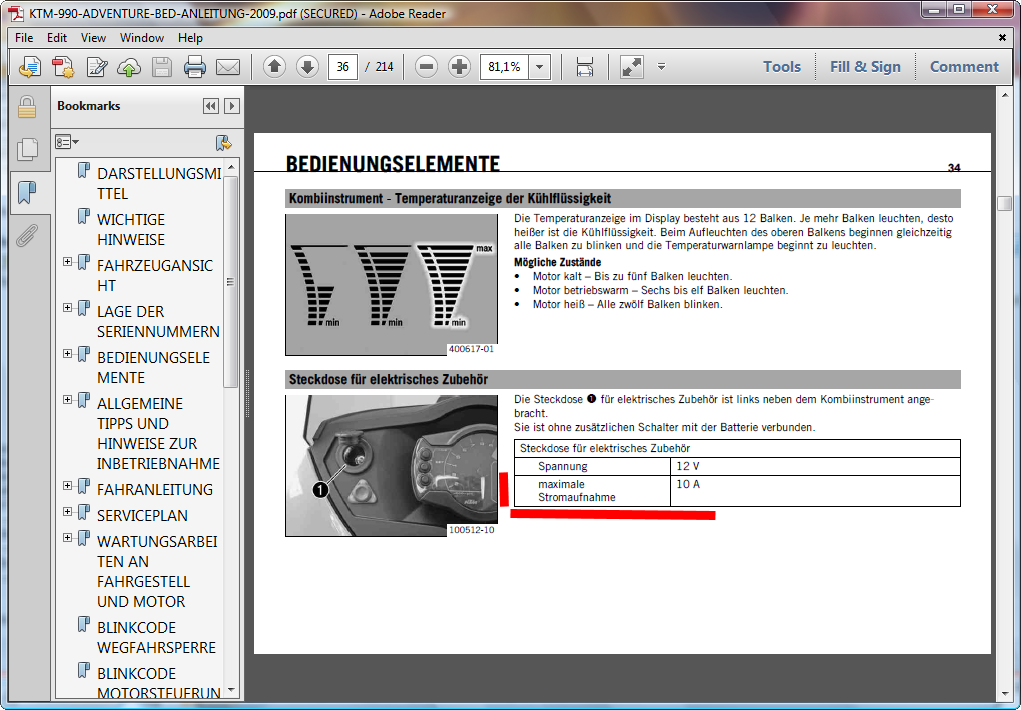The width and height of the screenshot is (1021, 710).
Task: Go to previous page with up arrow
Action: click(x=275, y=67)
